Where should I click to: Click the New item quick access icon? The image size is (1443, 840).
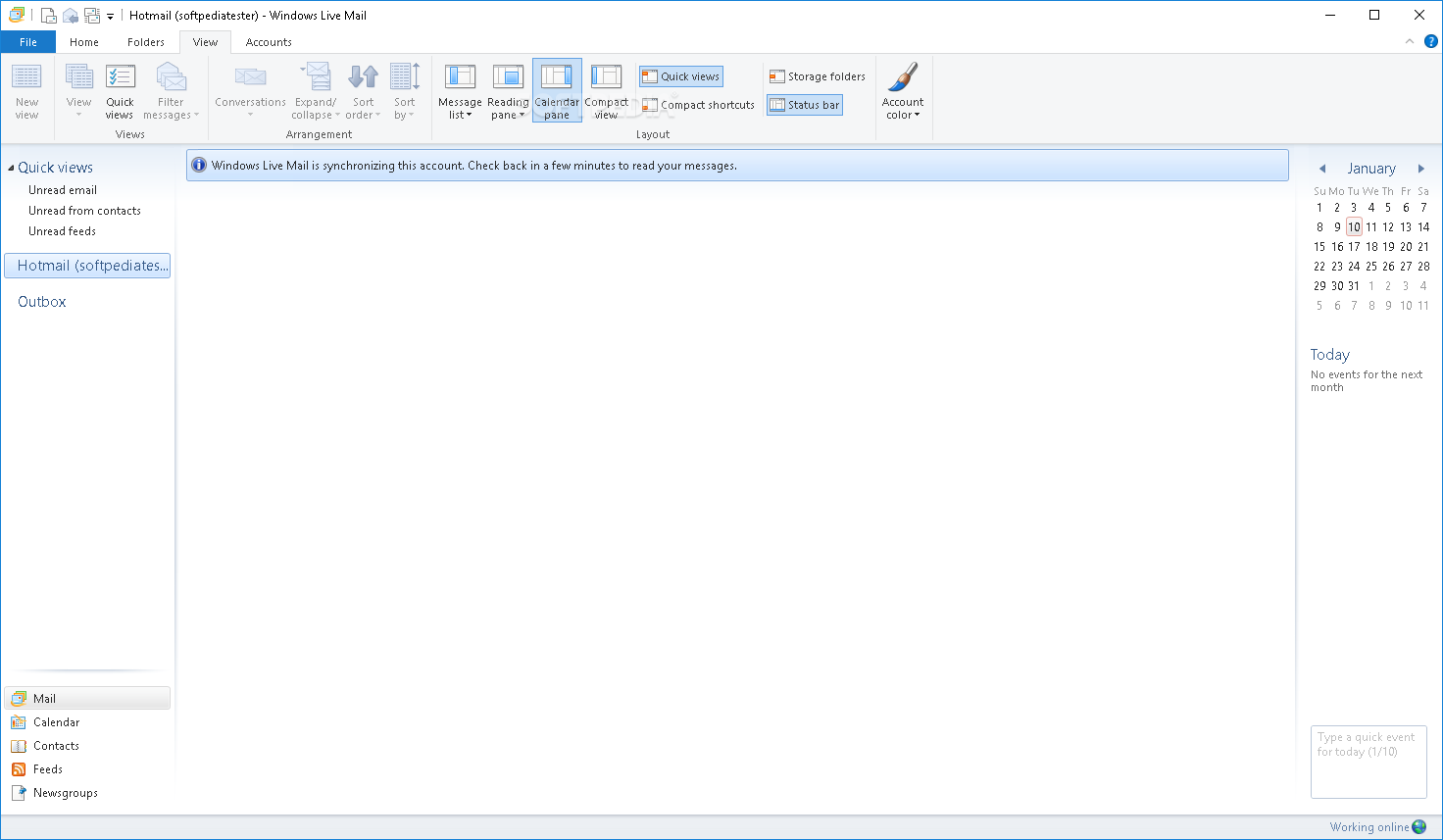coord(48,15)
